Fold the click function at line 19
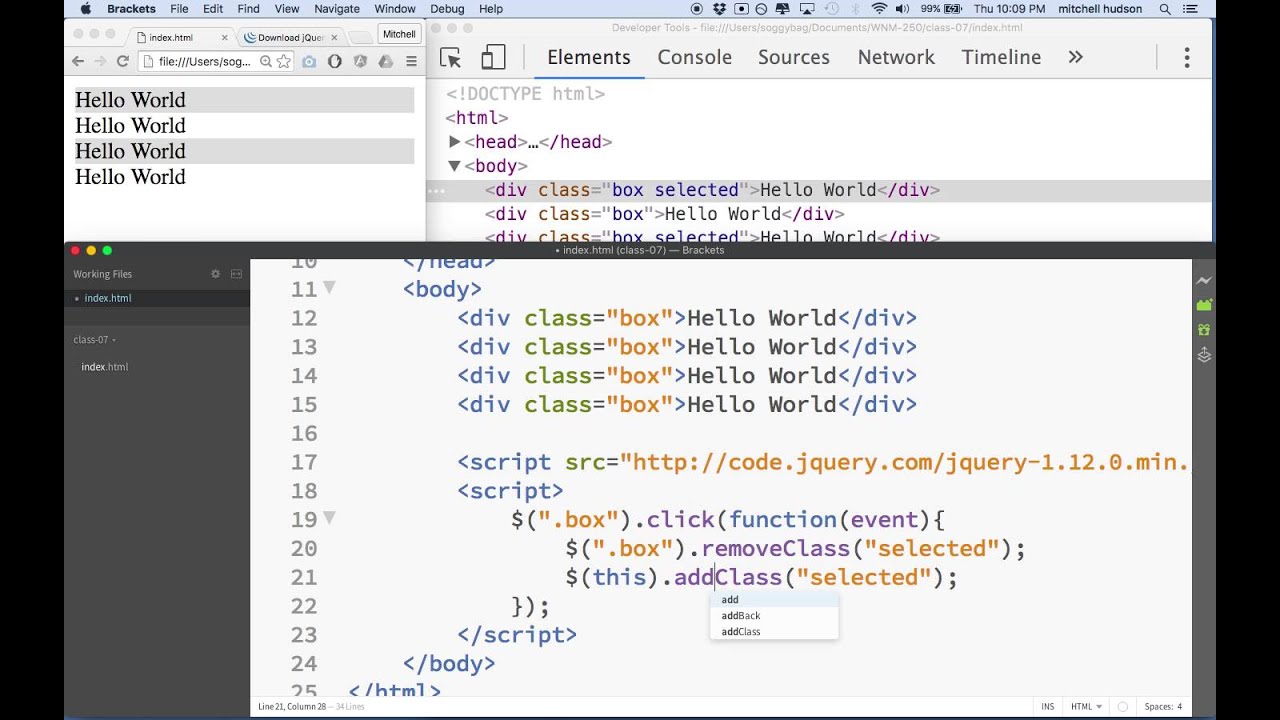Viewport: 1280px width, 720px height. 329,518
